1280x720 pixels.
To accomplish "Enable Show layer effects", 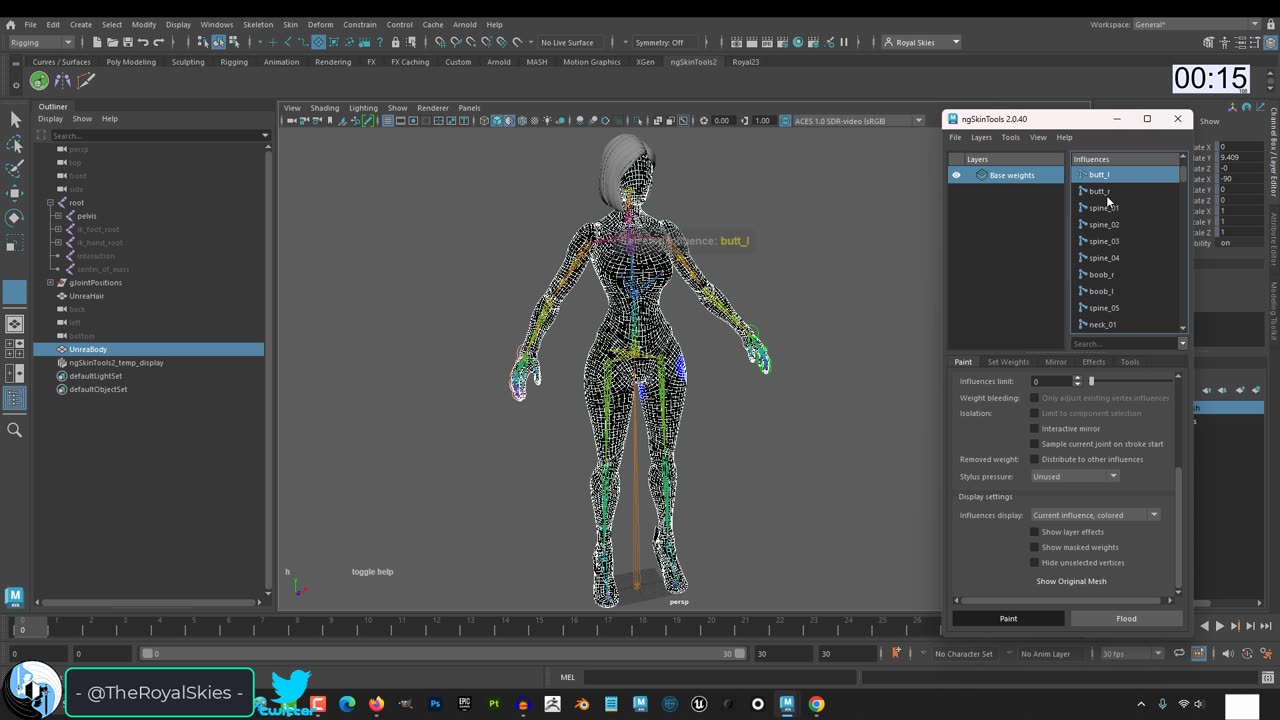I will [x=1035, y=532].
